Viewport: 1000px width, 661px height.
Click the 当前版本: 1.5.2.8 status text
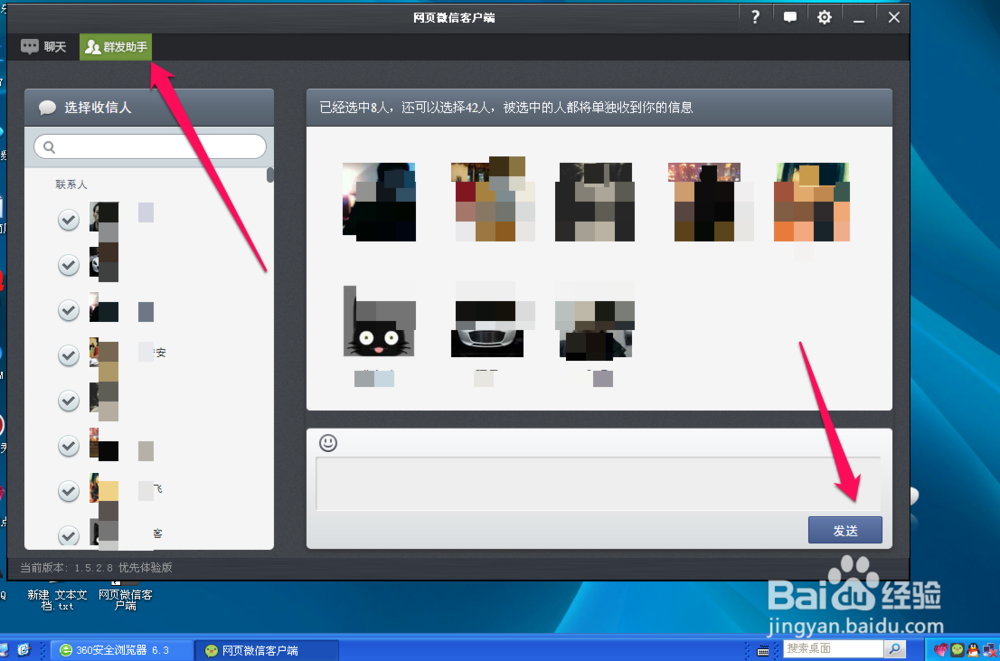(x=96, y=567)
